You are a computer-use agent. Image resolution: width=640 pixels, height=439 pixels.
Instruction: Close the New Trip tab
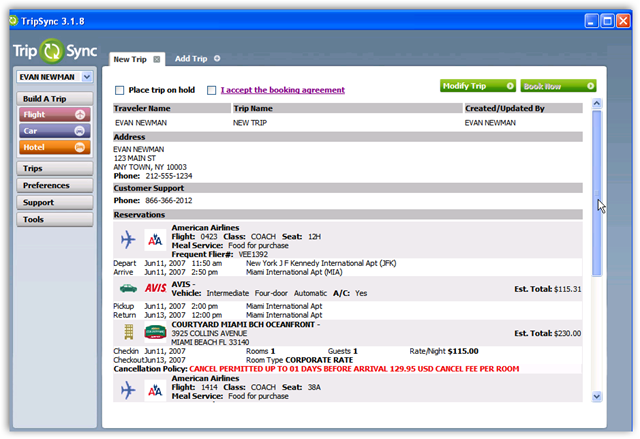(x=156, y=59)
